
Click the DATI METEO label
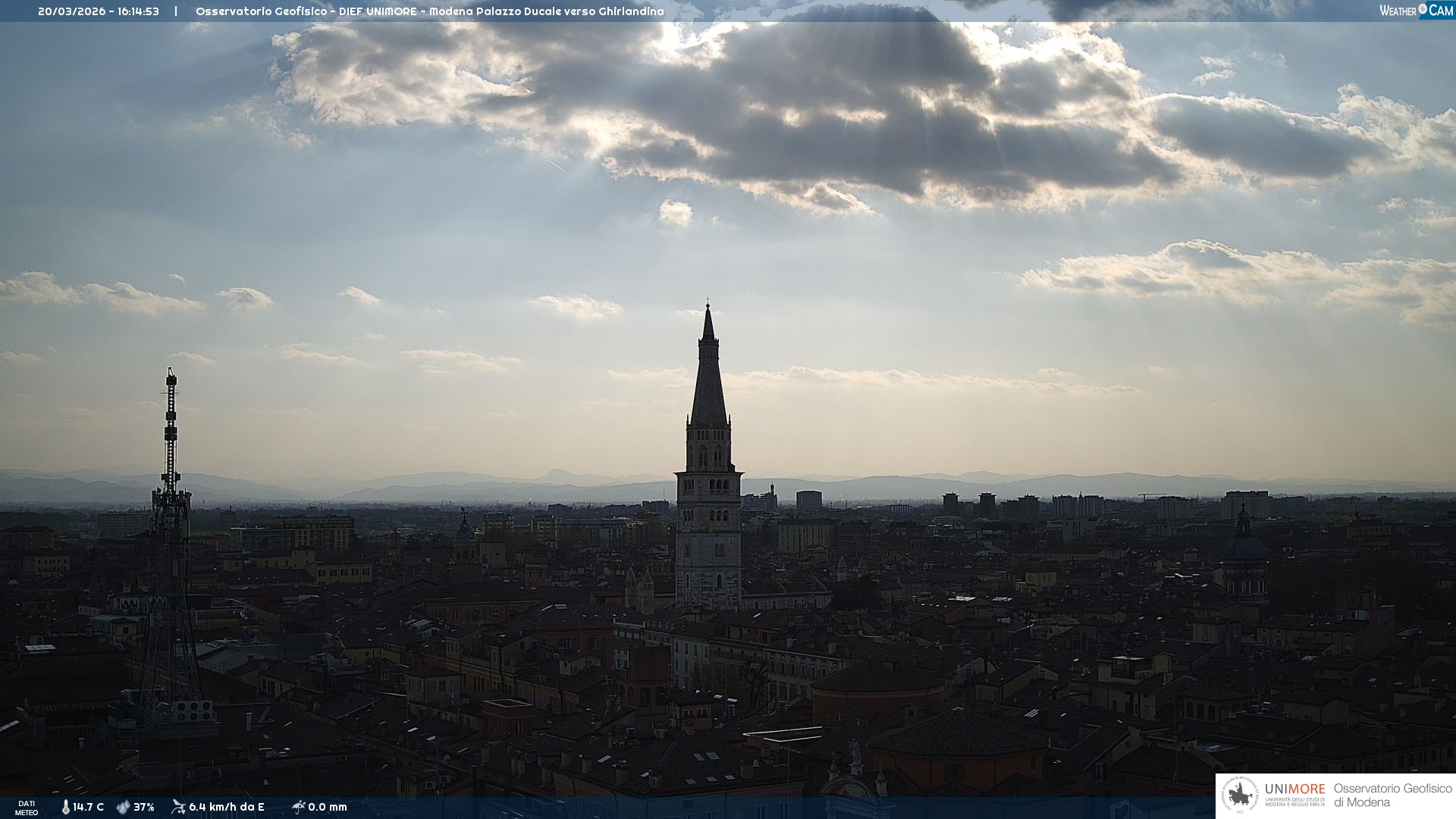(27, 808)
